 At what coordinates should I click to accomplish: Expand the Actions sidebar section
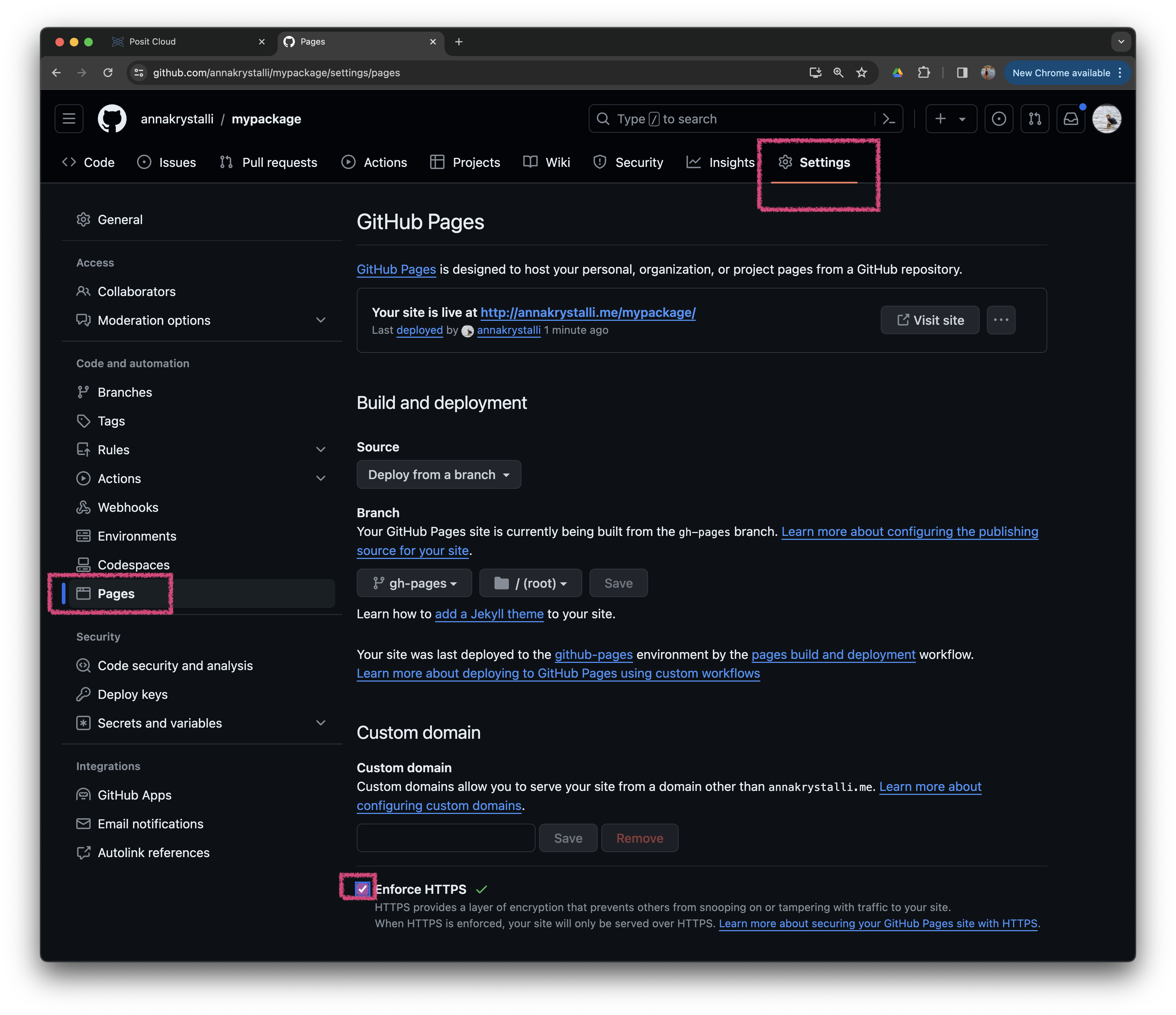(321, 479)
